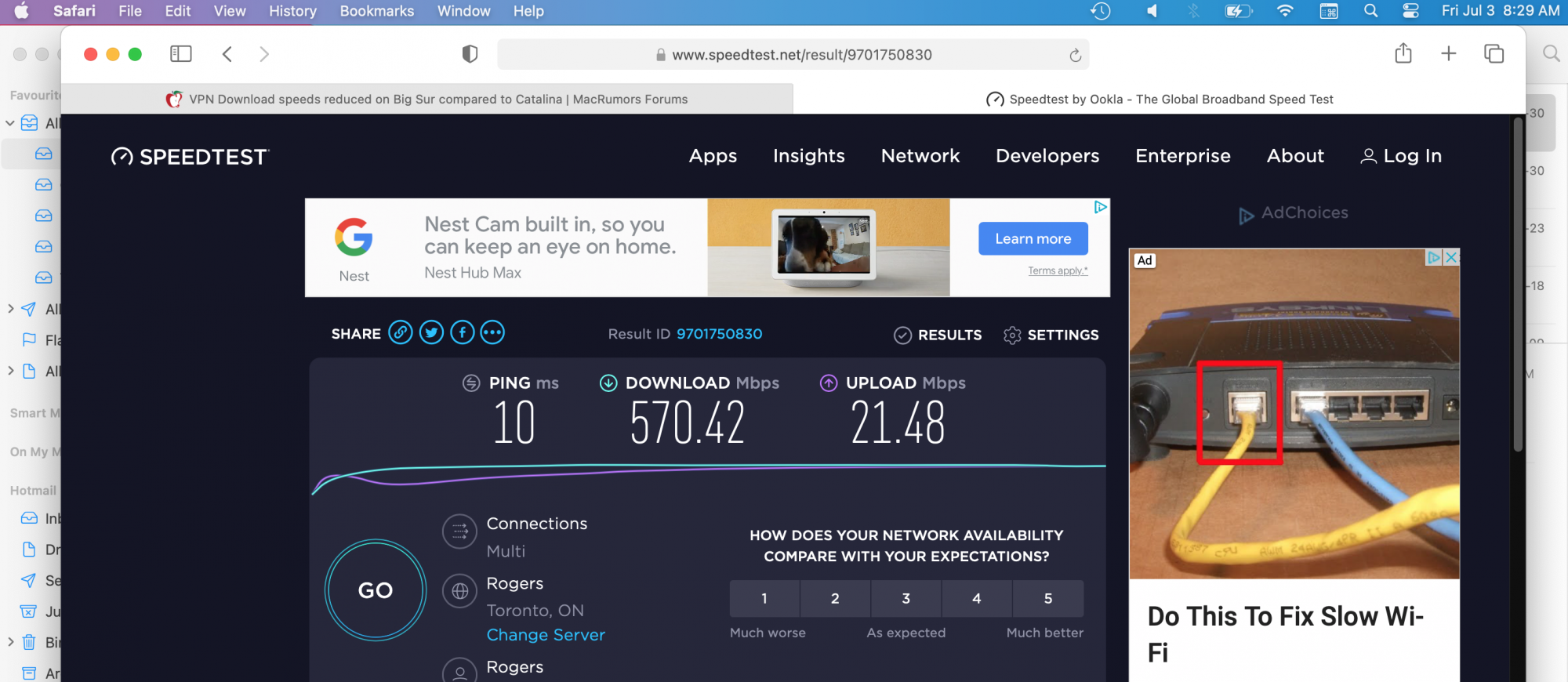Rate network availability 1 Much worse
Viewport: 1568px width, 682px height.
pos(764,598)
